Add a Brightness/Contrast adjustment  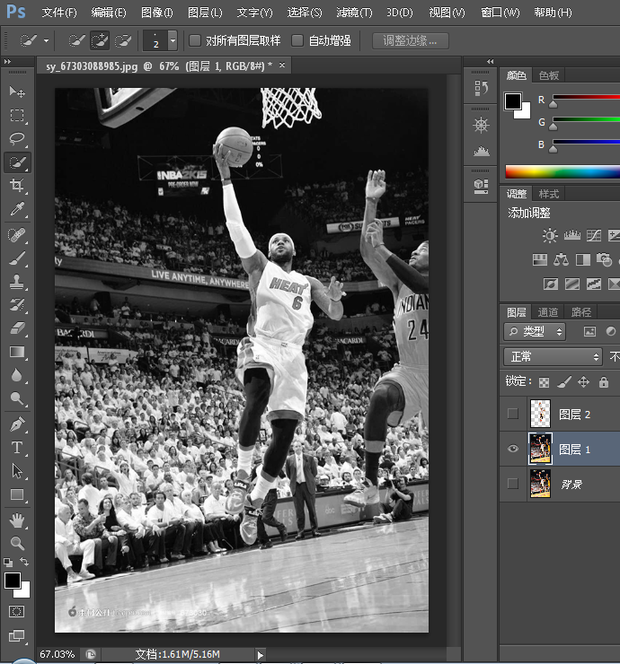550,235
